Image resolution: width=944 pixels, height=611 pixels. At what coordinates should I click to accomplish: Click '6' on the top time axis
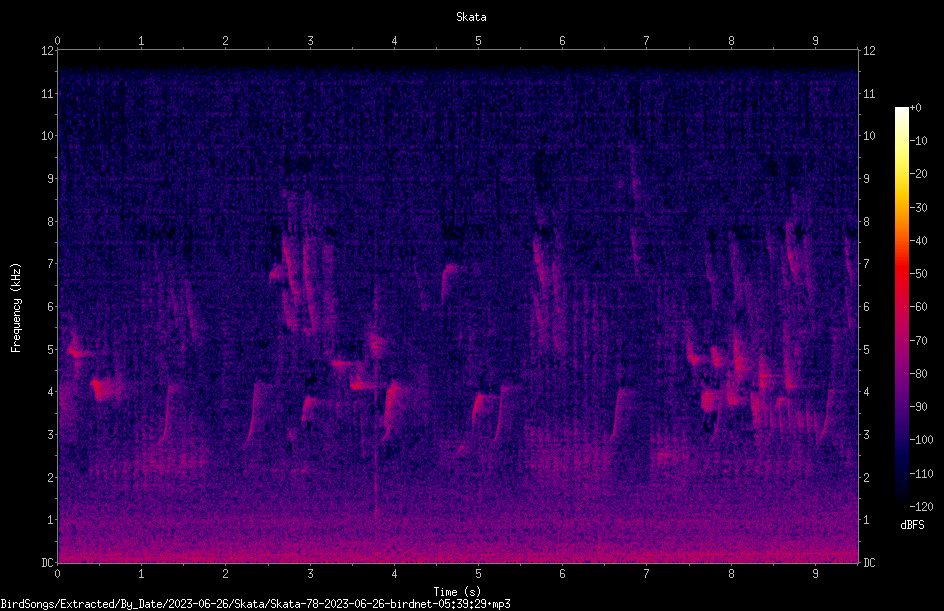pyautogui.click(x=562, y=41)
